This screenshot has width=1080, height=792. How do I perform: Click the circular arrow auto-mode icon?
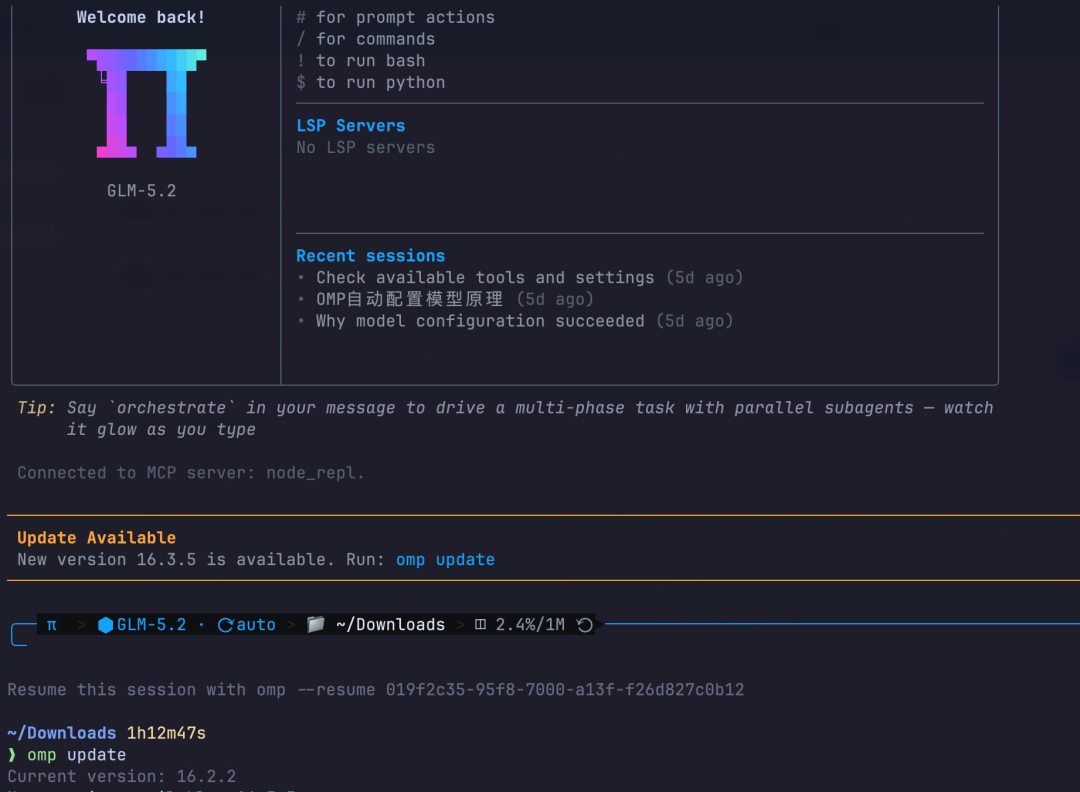point(225,625)
